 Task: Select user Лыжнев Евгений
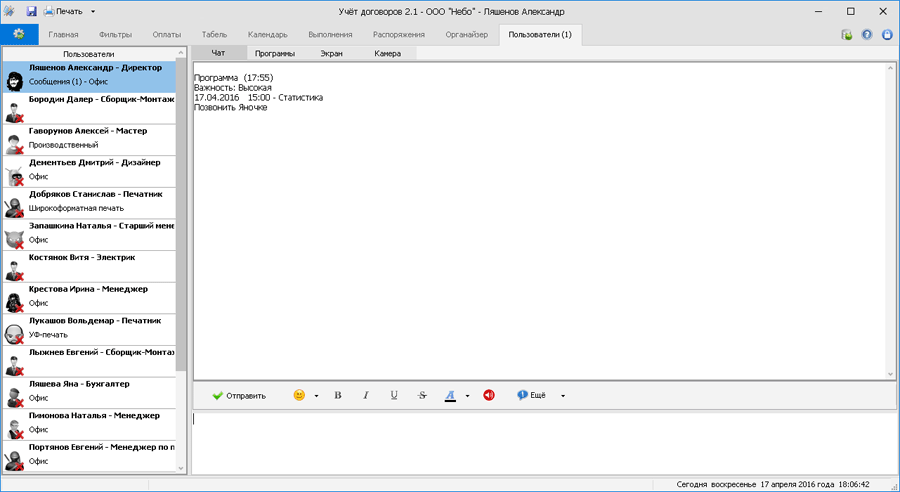pyautogui.click(x=89, y=361)
